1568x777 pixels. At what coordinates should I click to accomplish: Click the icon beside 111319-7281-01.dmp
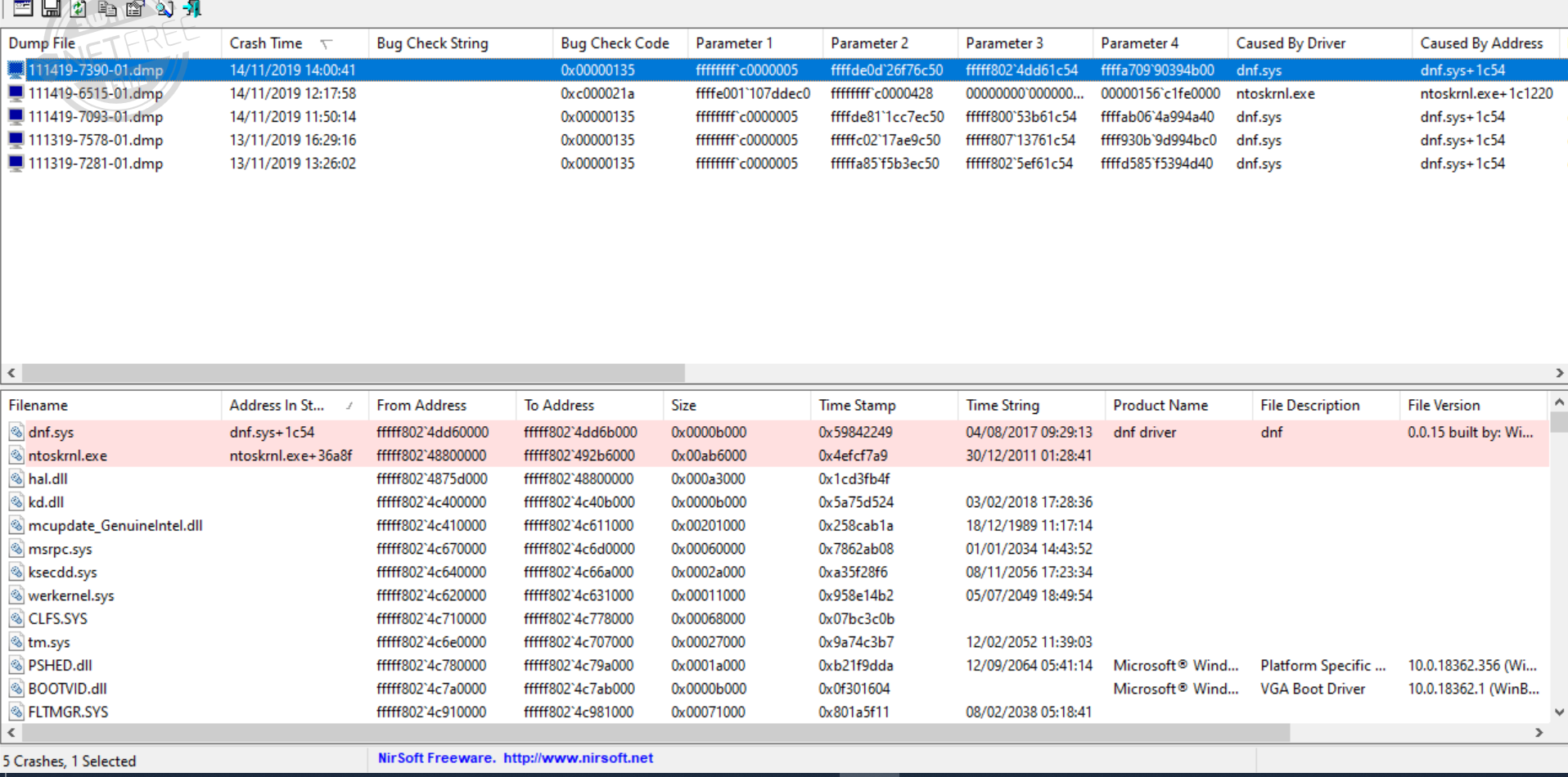tap(16, 163)
